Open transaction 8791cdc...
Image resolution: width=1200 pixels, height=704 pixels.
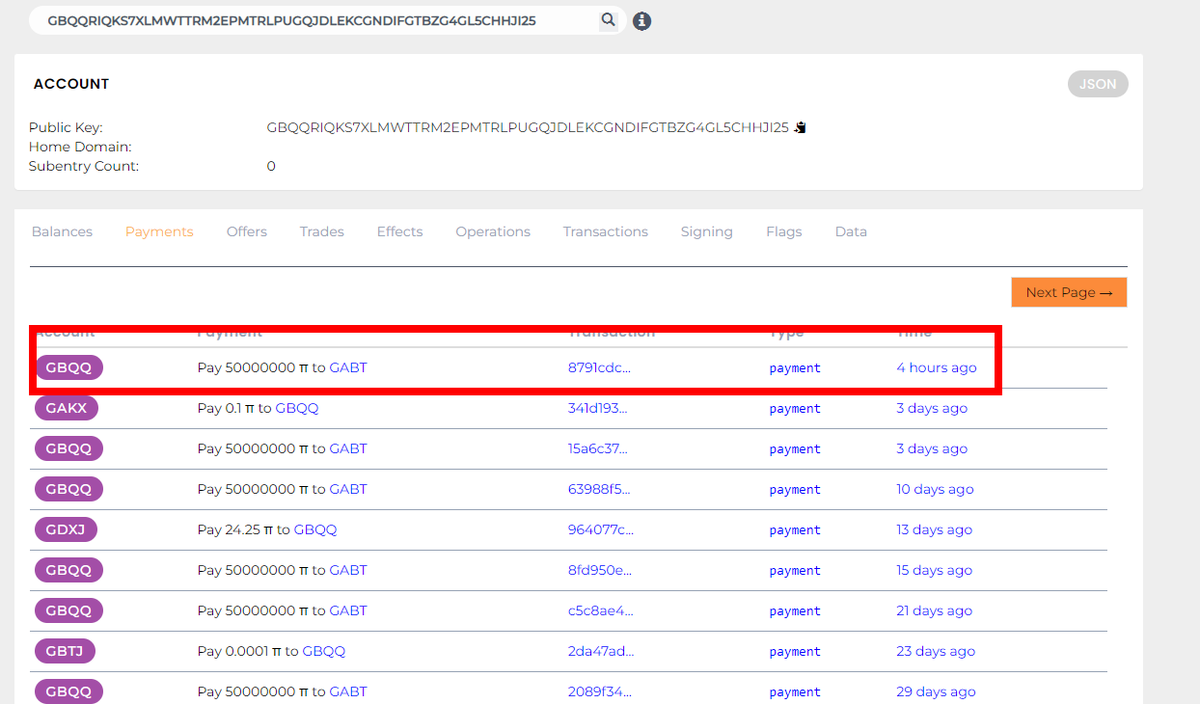point(599,368)
